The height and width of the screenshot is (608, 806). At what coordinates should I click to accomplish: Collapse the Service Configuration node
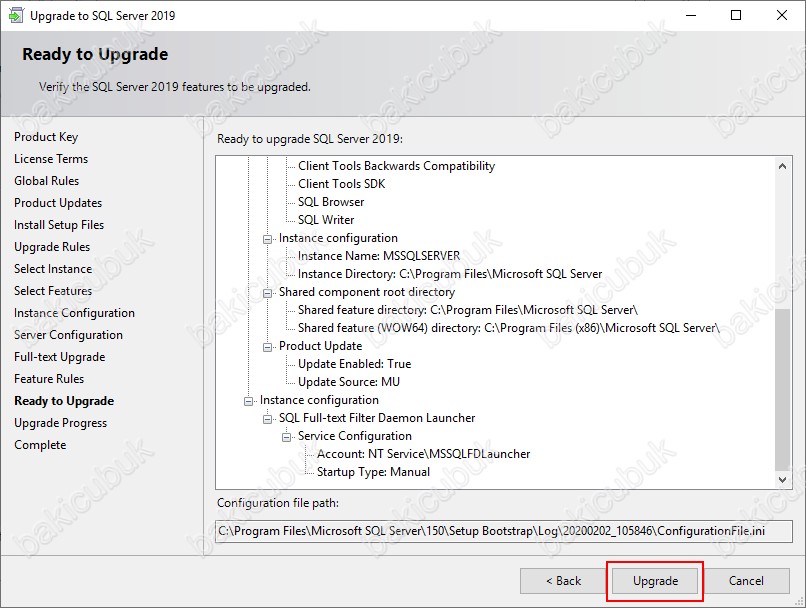click(287, 437)
